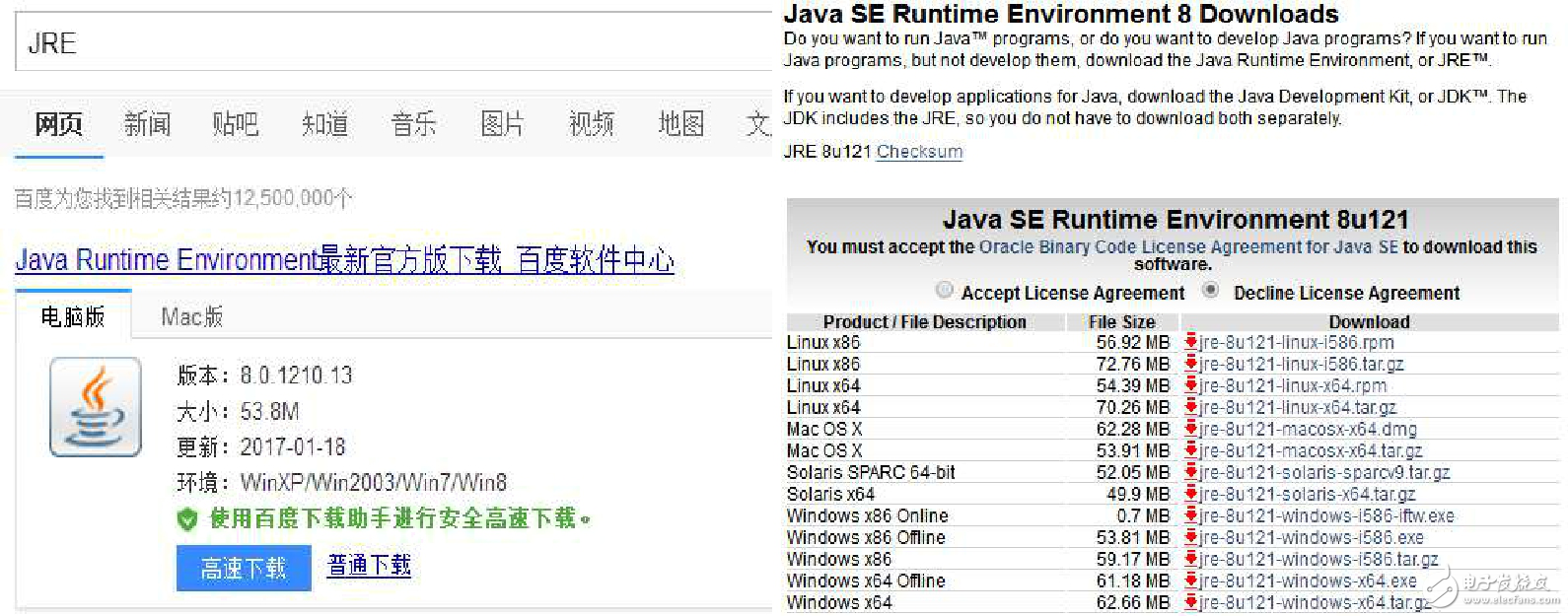Click the 0.7 MB file size cell
This screenshot has height=616, width=1568.
(x=1143, y=515)
